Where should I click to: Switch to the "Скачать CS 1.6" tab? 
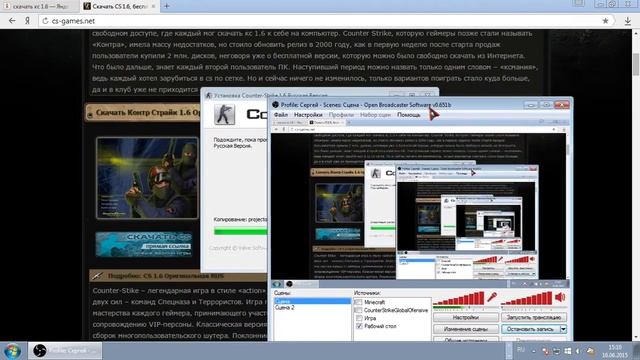120,7
